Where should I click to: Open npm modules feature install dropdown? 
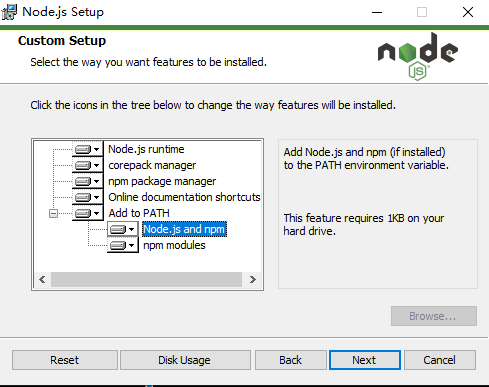pos(123,245)
